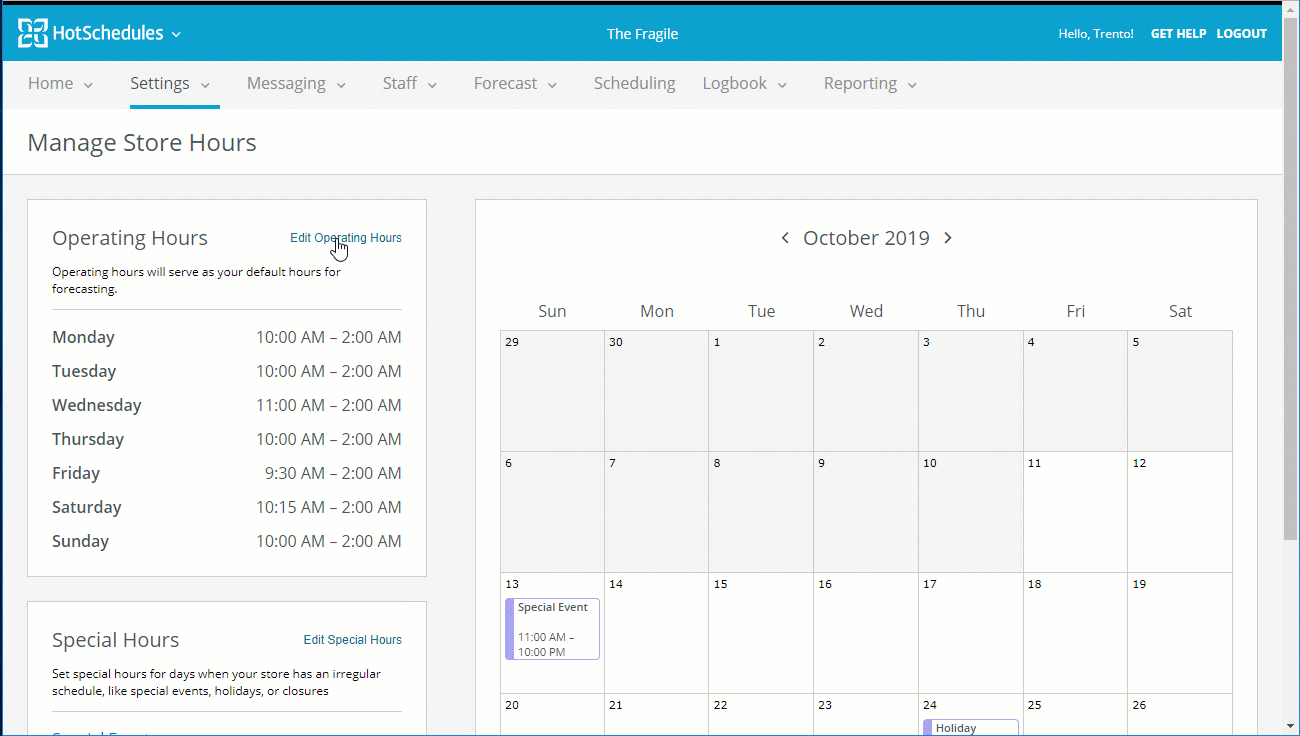Open Edit Special Hours
1300x736 pixels.
coord(352,639)
